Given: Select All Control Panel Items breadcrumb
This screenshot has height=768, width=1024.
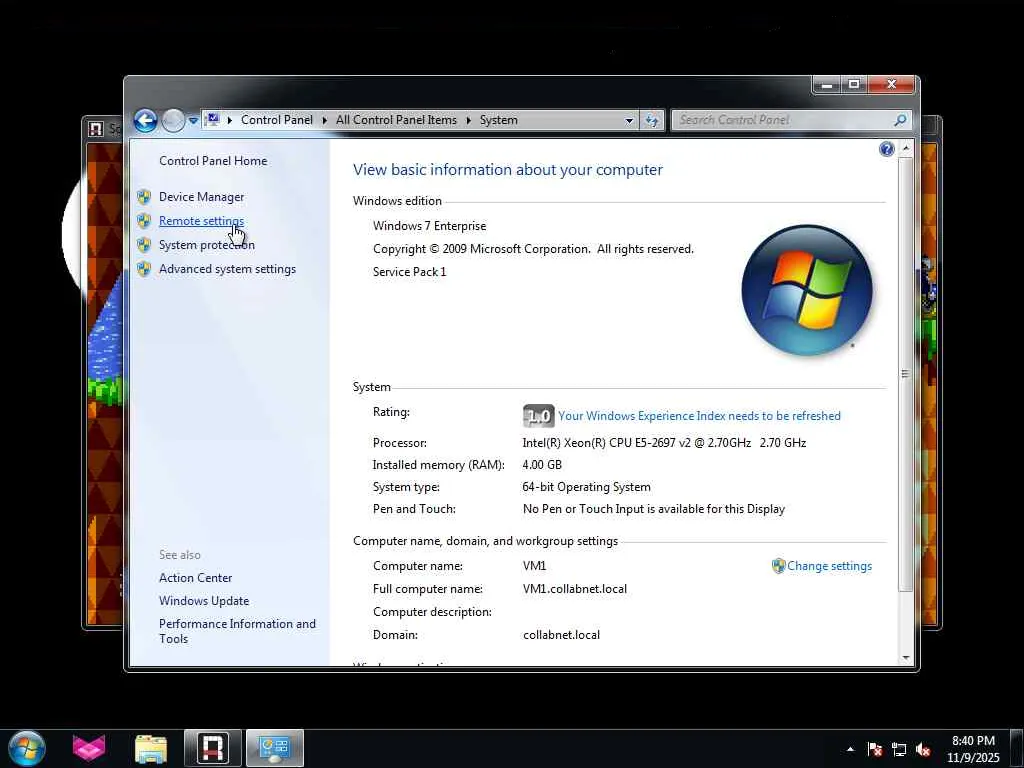Looking at the screenshot, I should coord(396,120).
